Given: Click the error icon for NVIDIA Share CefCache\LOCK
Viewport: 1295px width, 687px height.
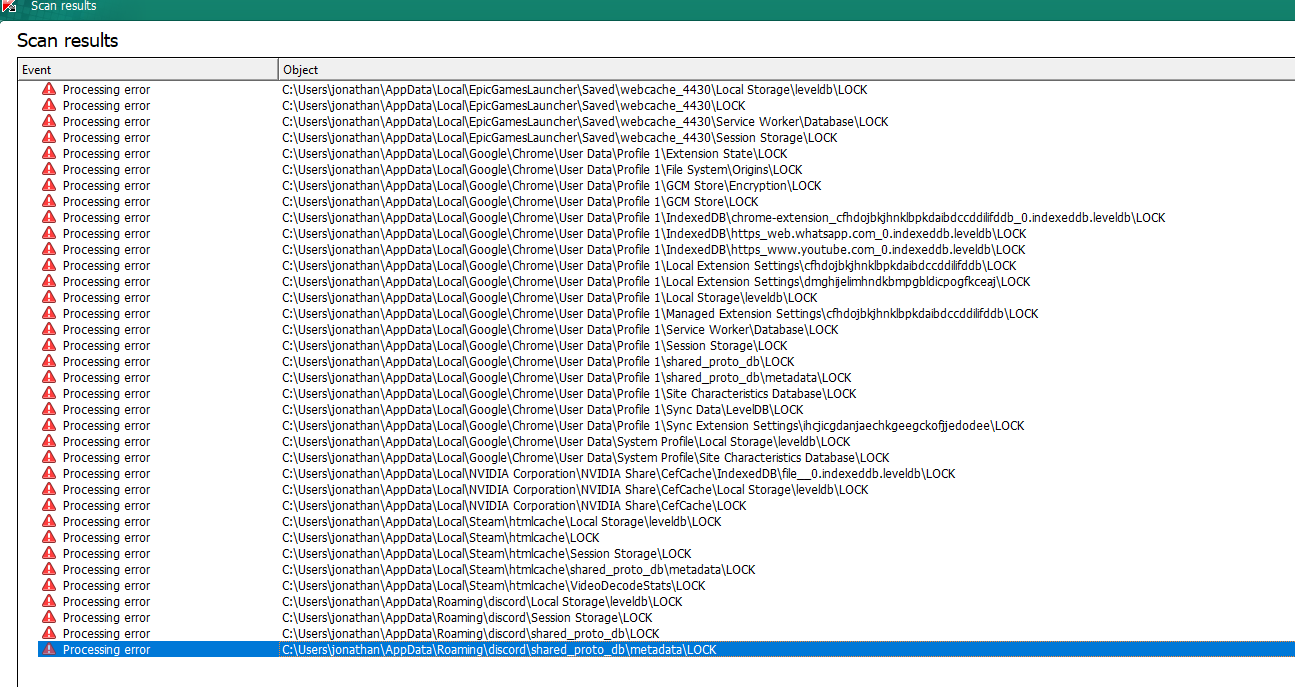Looking at the screenshot, I should click(49, 505).
